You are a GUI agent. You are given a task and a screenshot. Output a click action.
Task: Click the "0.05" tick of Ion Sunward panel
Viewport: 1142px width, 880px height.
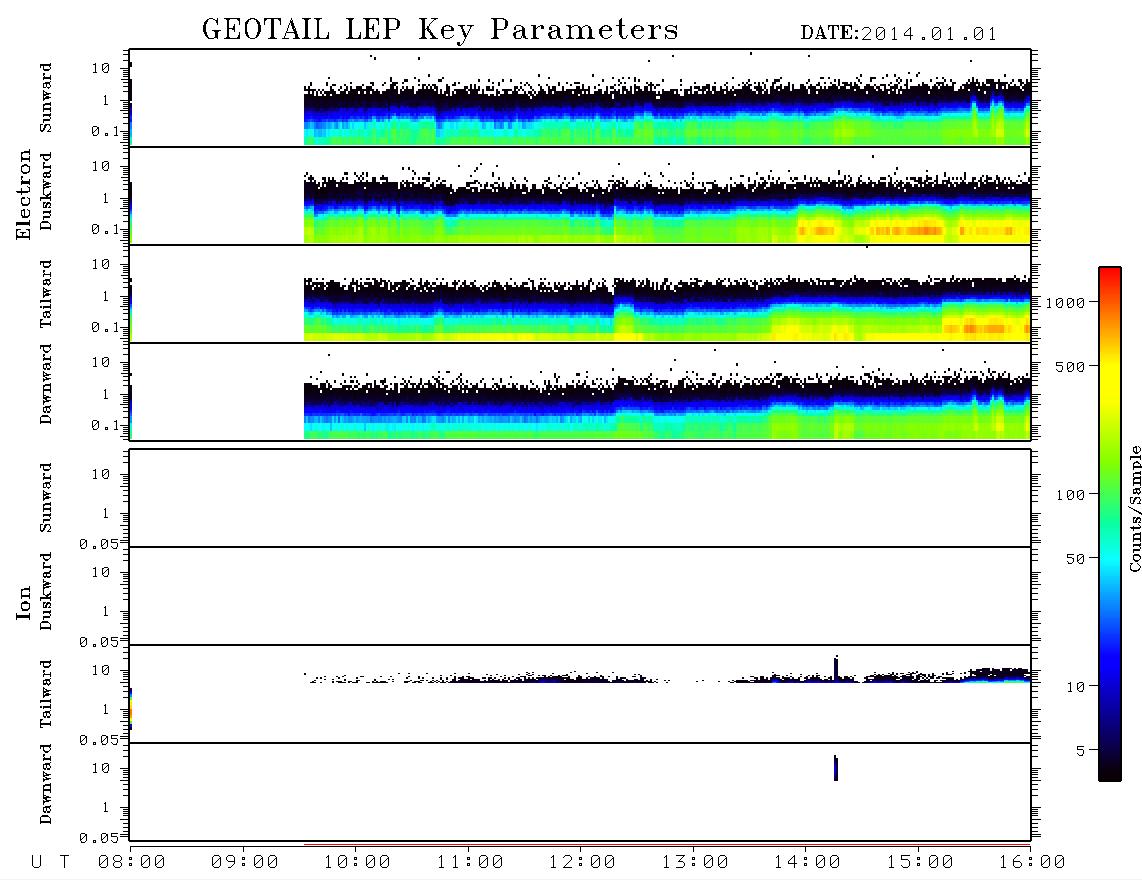tap(98, 544)
